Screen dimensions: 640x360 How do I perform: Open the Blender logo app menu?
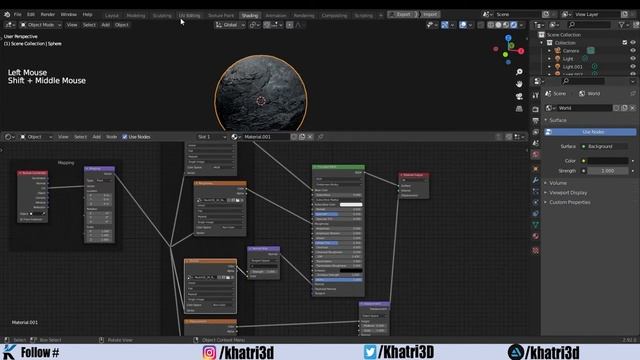[x=7, y=14]
